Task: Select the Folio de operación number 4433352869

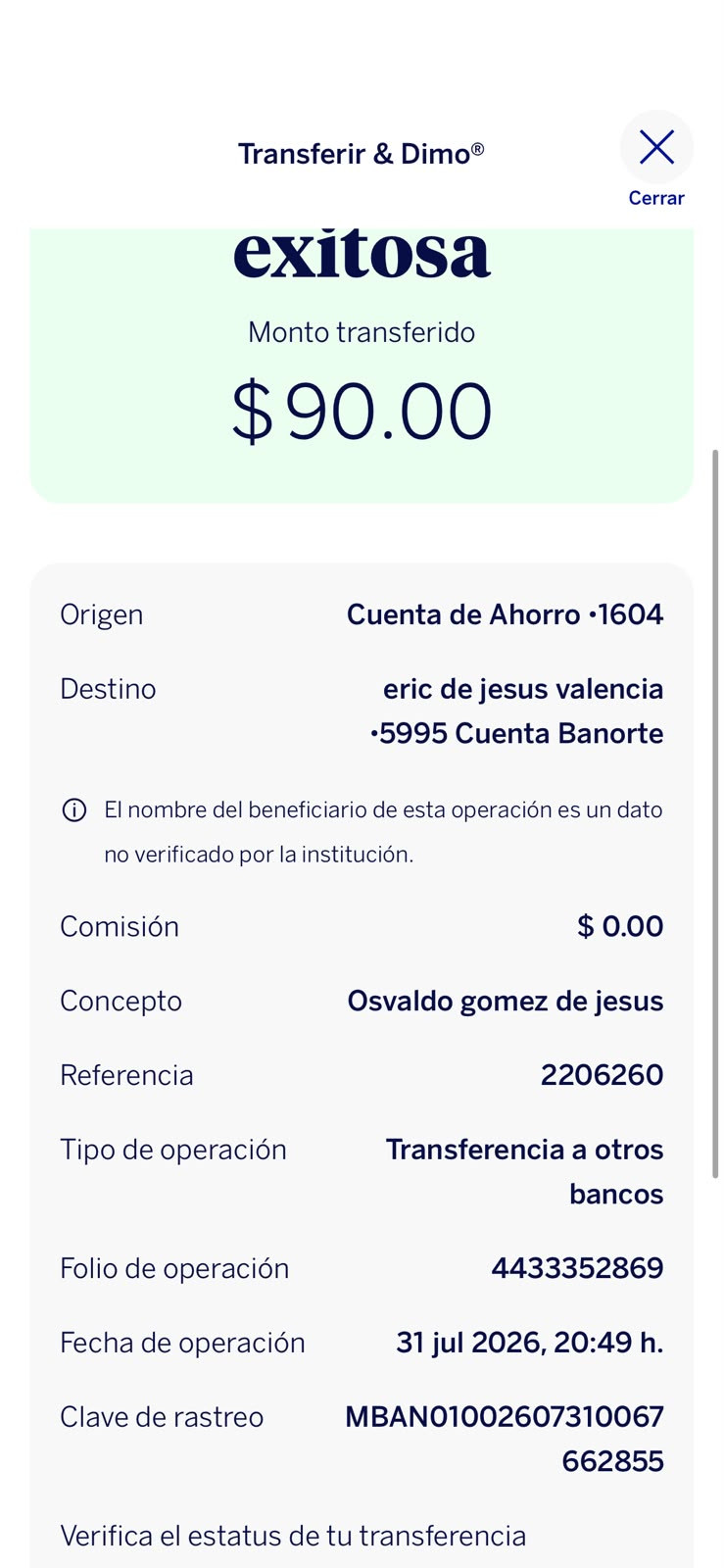Action: coord(577,1268)
